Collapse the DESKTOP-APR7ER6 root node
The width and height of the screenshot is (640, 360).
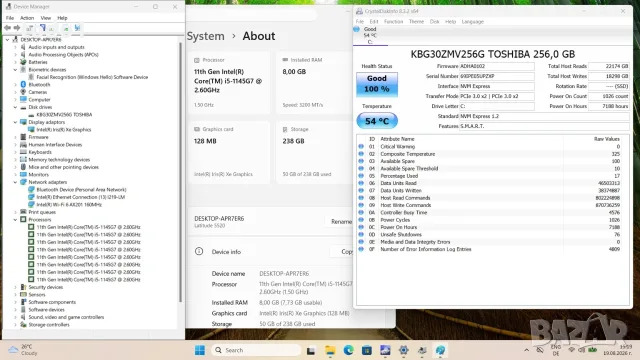point(7,40)
